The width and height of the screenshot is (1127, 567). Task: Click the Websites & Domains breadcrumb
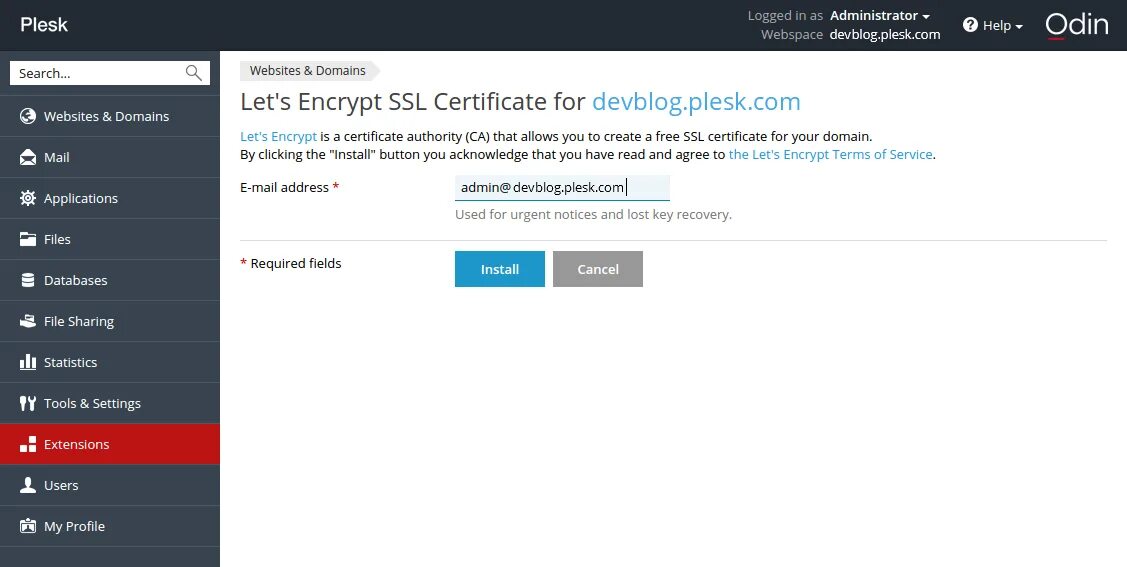coord(307,71)
